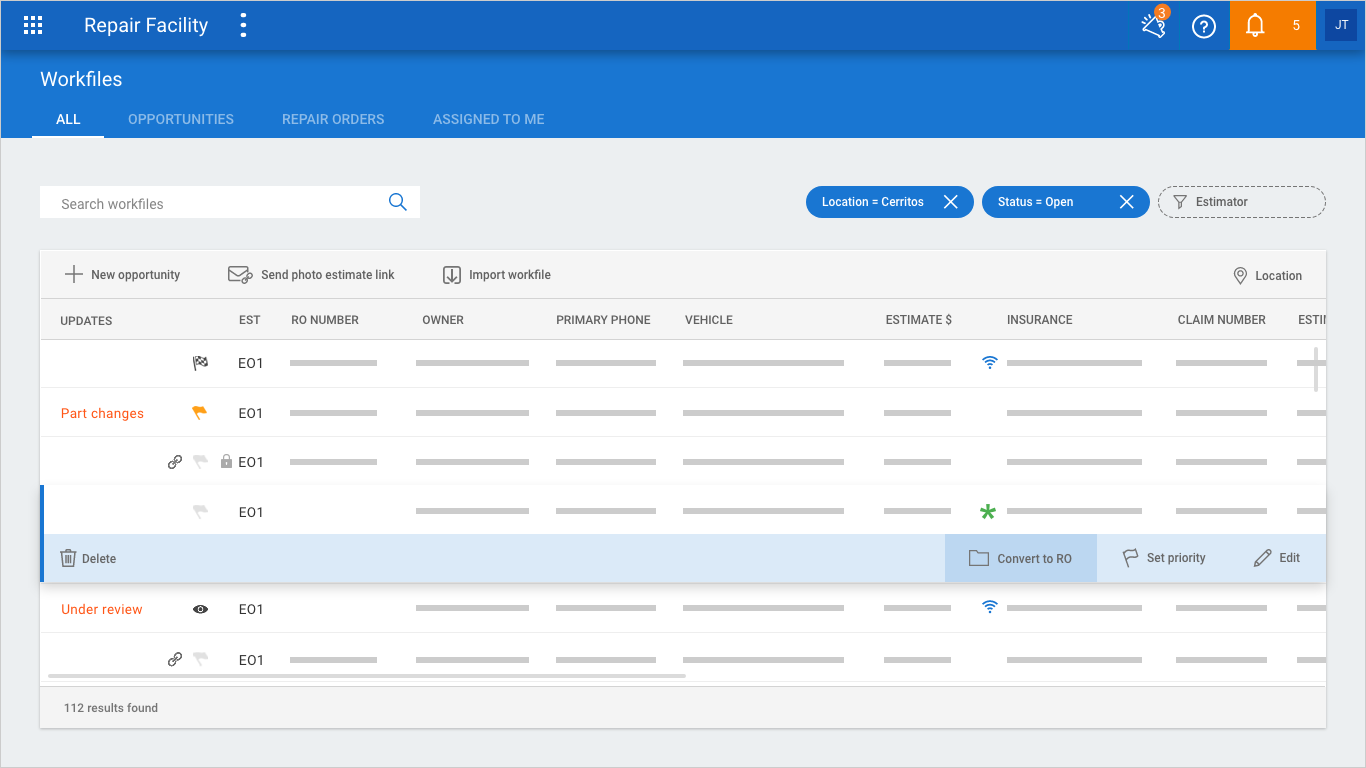Click Import workfile button
1366x768 pixels.
[497, 275]
